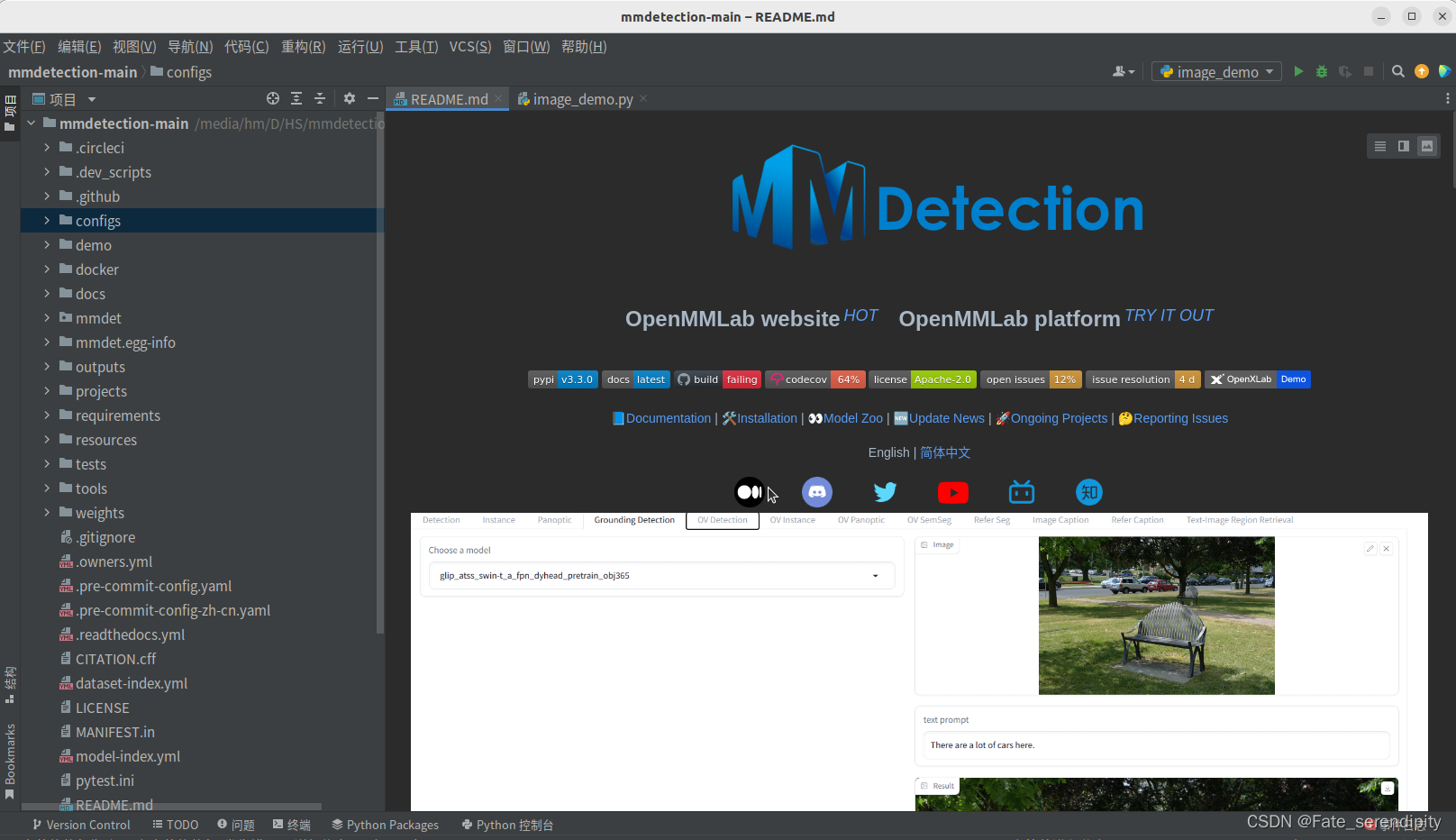Screen dimensions: 1456x840
Task: Switch to editor-only view mode
Action: pyautogui.click(x=1379, y=146)
